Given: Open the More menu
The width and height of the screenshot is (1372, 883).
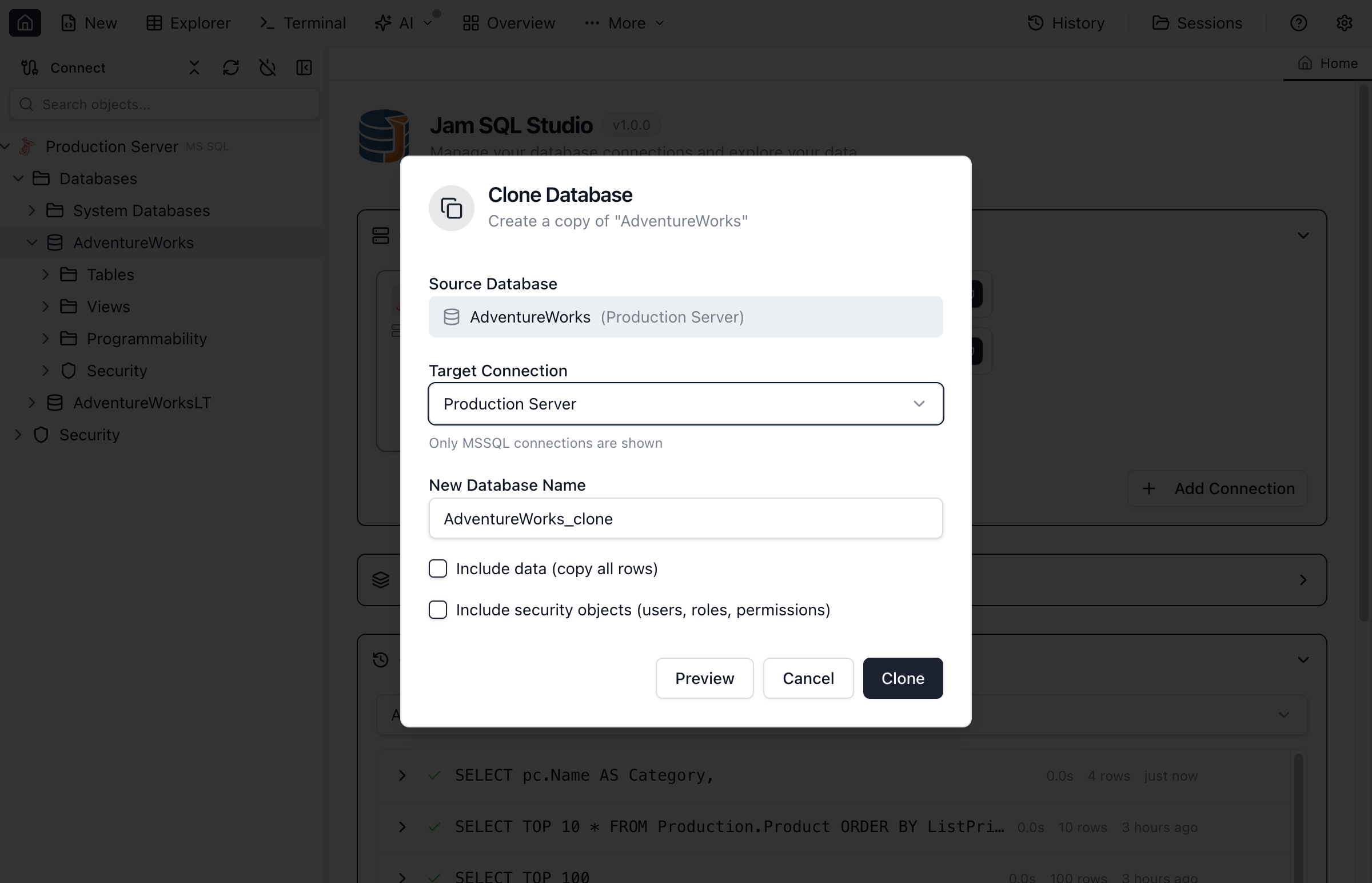Looking at the screenshot, I should (624, 23).
